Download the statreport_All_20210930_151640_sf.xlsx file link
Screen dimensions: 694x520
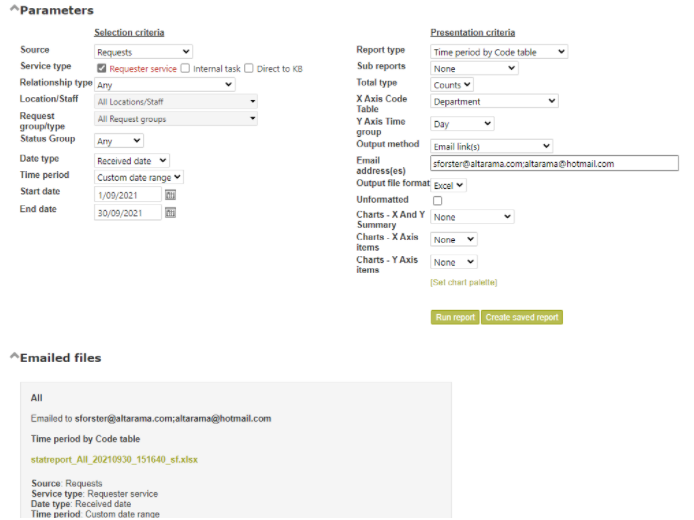tap(114, 459)
